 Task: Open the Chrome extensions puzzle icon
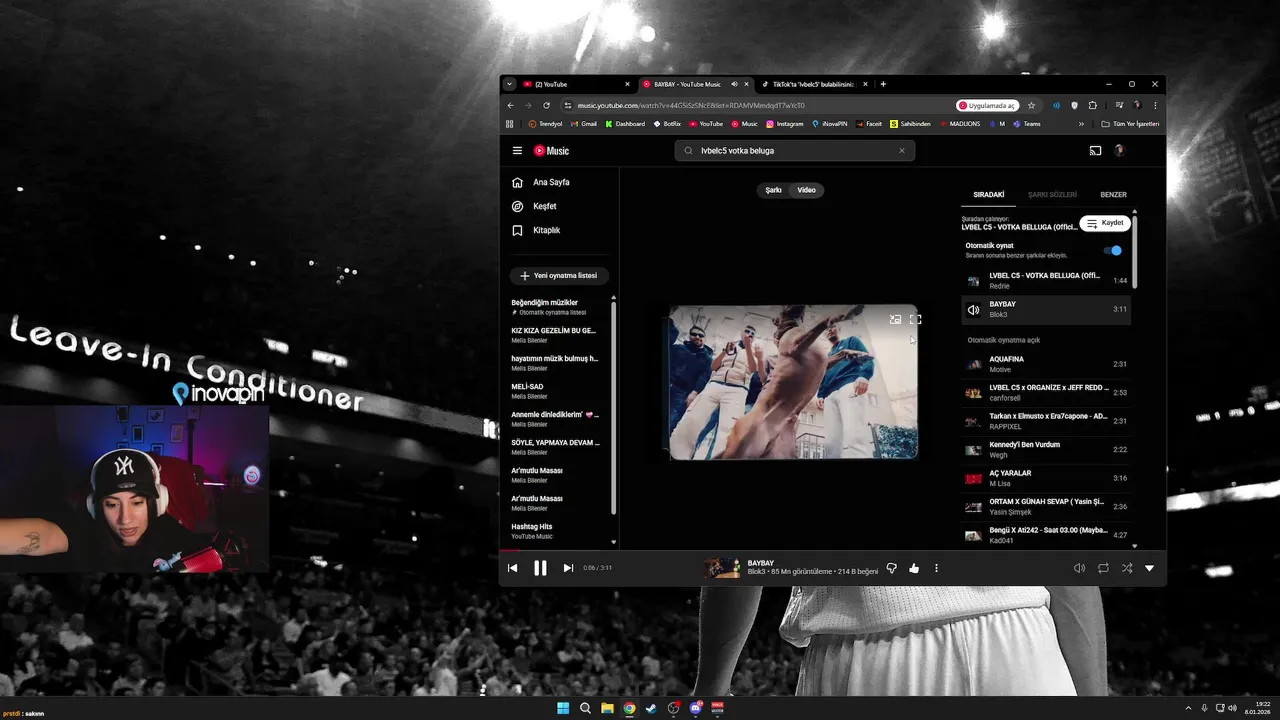coord(1093,105)
